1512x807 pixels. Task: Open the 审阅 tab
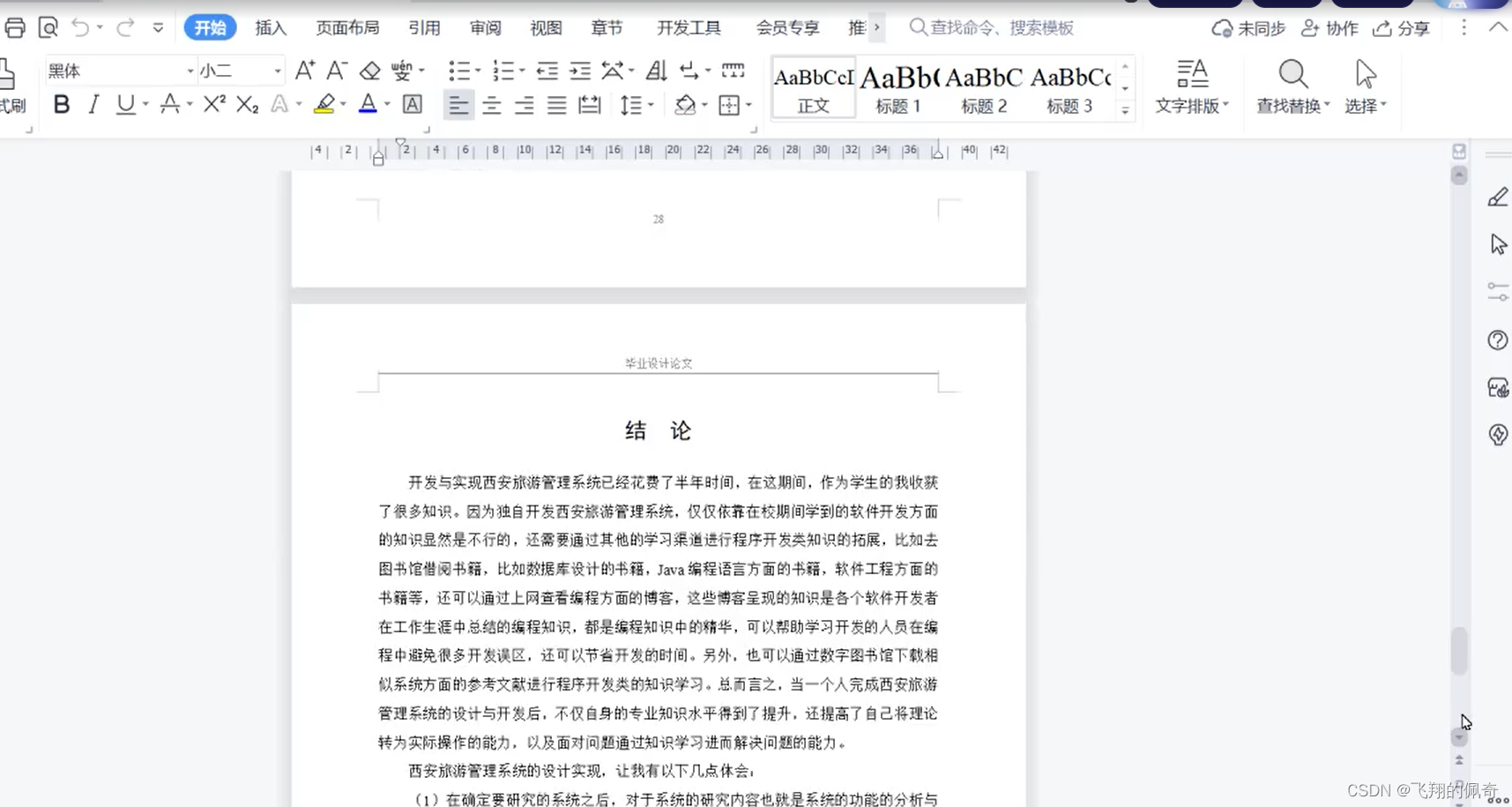[x=485, y=28]
